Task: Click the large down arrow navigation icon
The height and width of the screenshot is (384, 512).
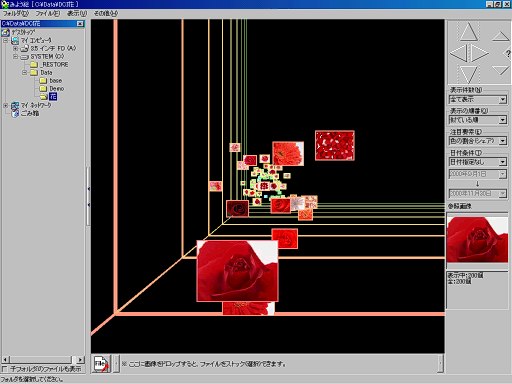Action: pyautogui.click(x=469, y=74)
